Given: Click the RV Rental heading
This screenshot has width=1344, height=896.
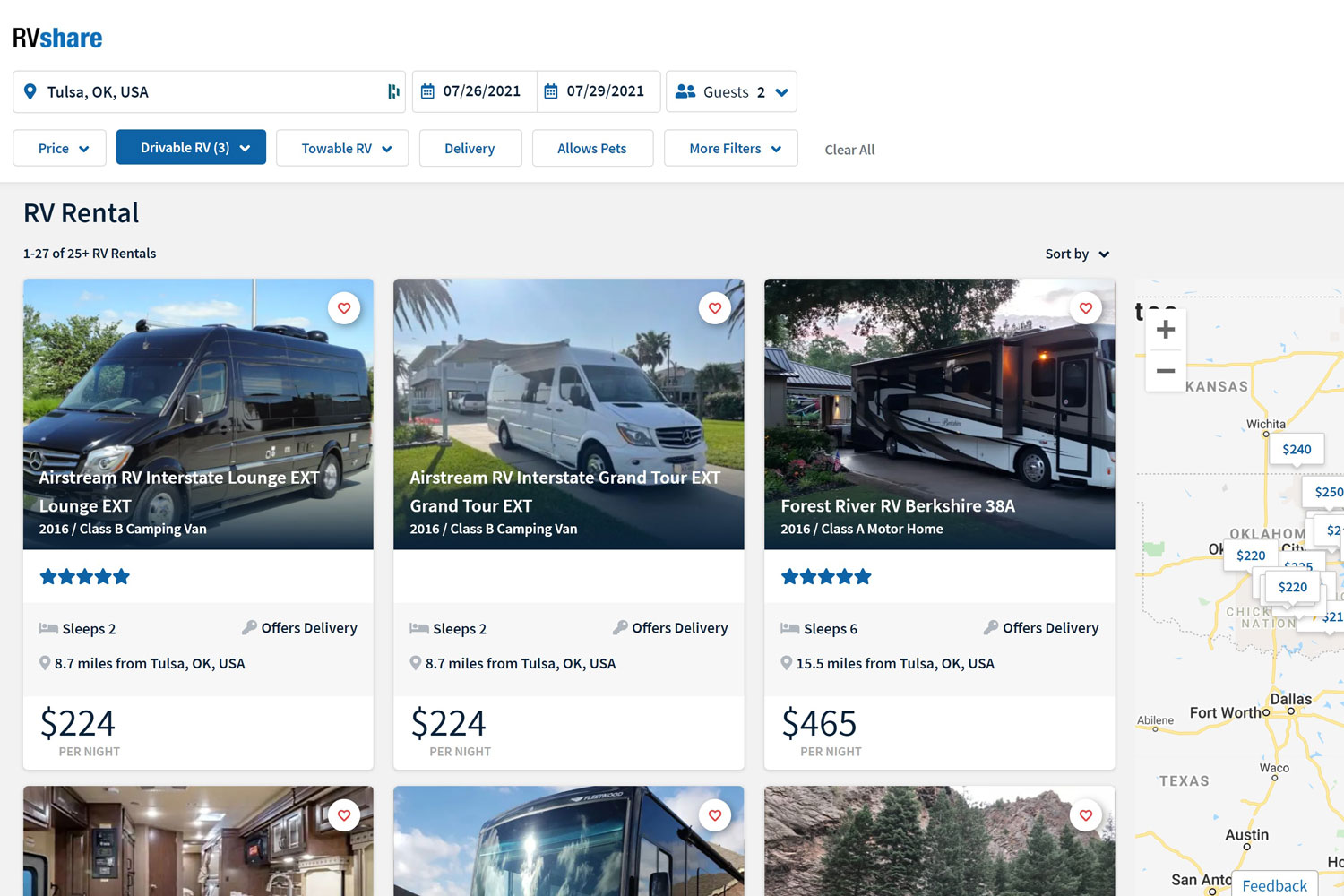Looking at the screenshot, I should click(x=82, y=213).
